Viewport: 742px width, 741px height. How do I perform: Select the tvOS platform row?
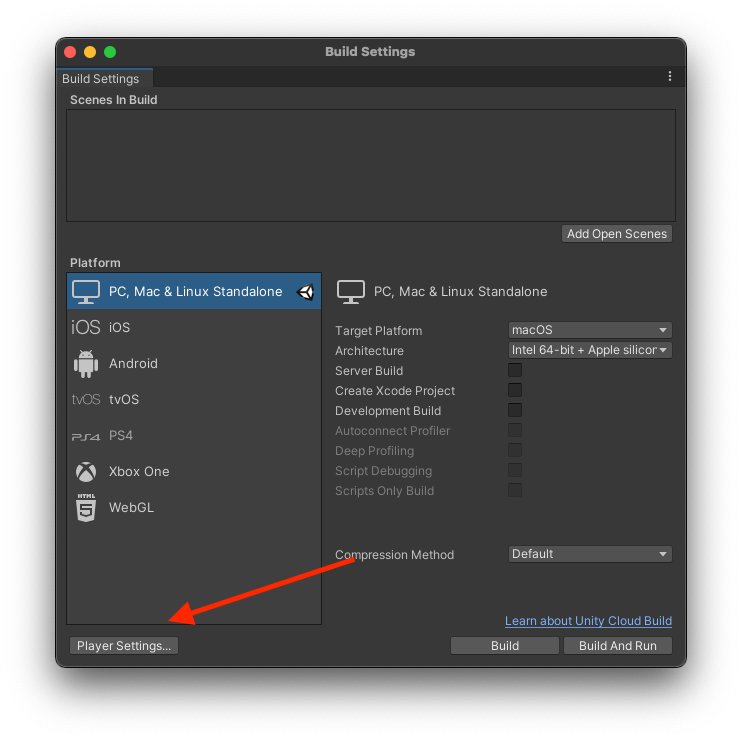[194, 399]
